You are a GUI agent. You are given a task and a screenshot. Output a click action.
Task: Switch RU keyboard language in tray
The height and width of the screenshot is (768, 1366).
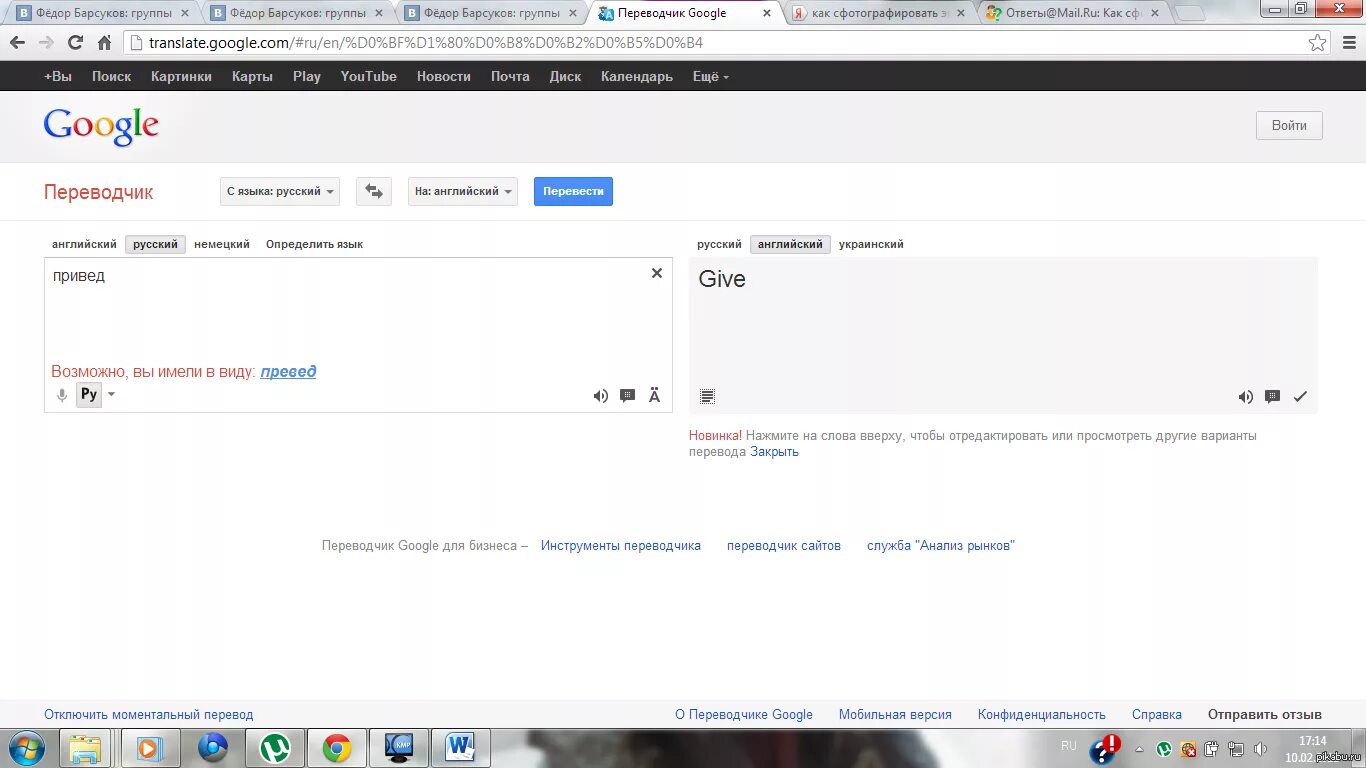1069,746
